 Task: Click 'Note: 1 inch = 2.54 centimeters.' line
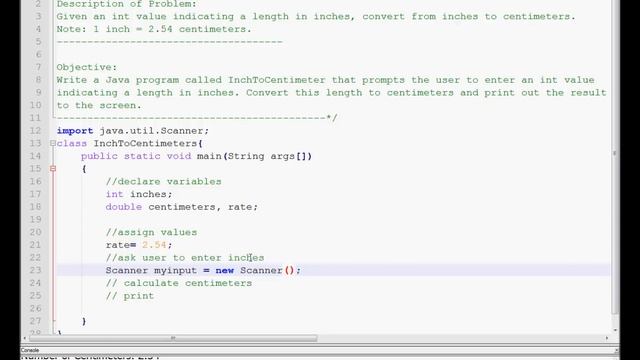click(x=154, y=29)
